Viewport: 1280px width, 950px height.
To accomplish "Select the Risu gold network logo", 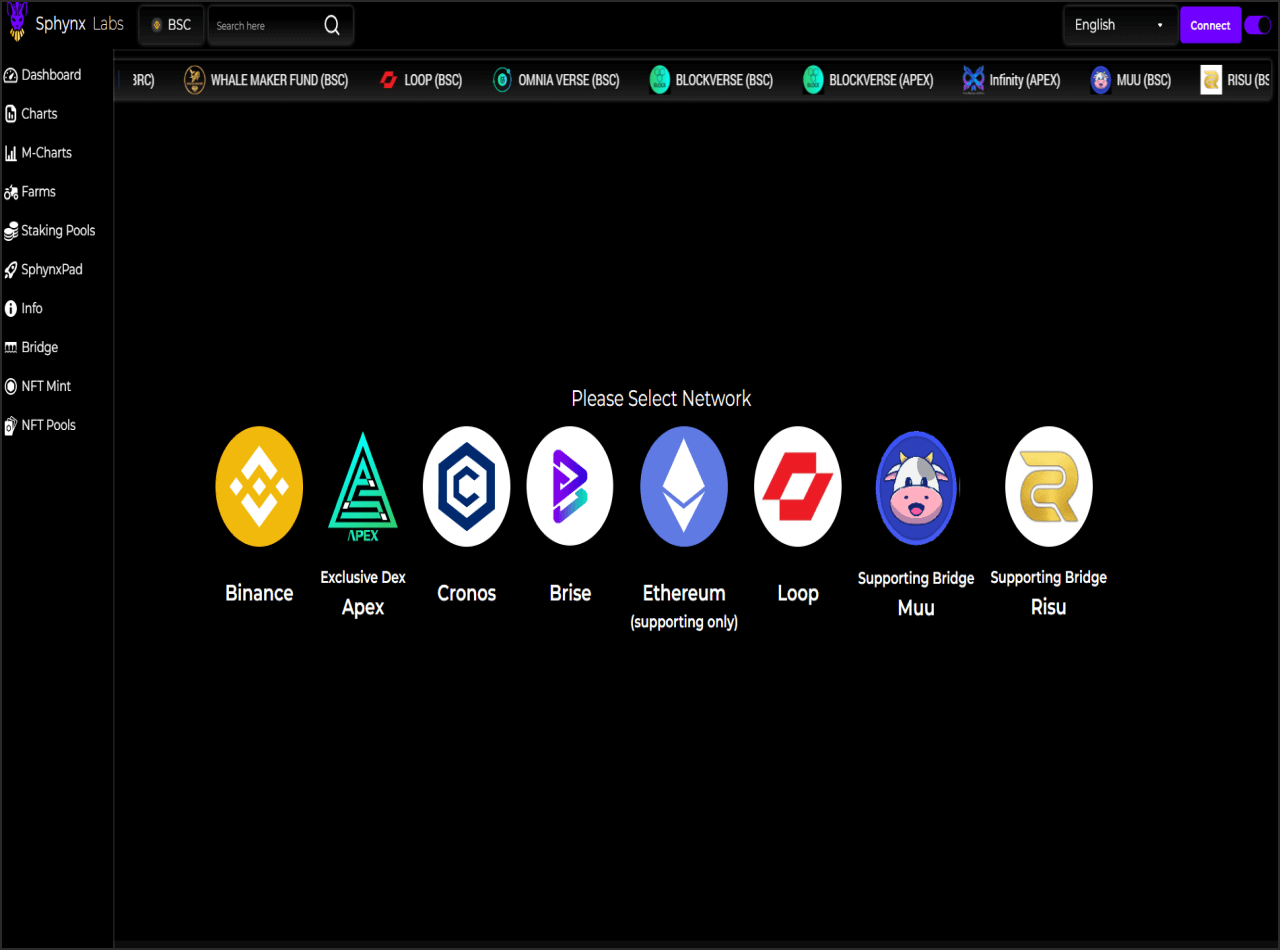I will [x=1049, y=486].
